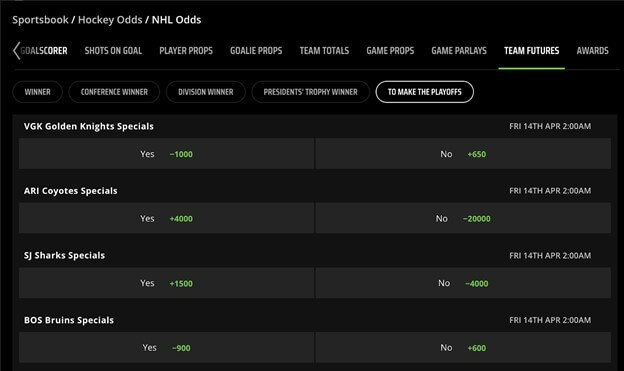Click the Bruins market date text
Image resolution: width=624 pixels, height=371 pixels.
tap(550, 320)
